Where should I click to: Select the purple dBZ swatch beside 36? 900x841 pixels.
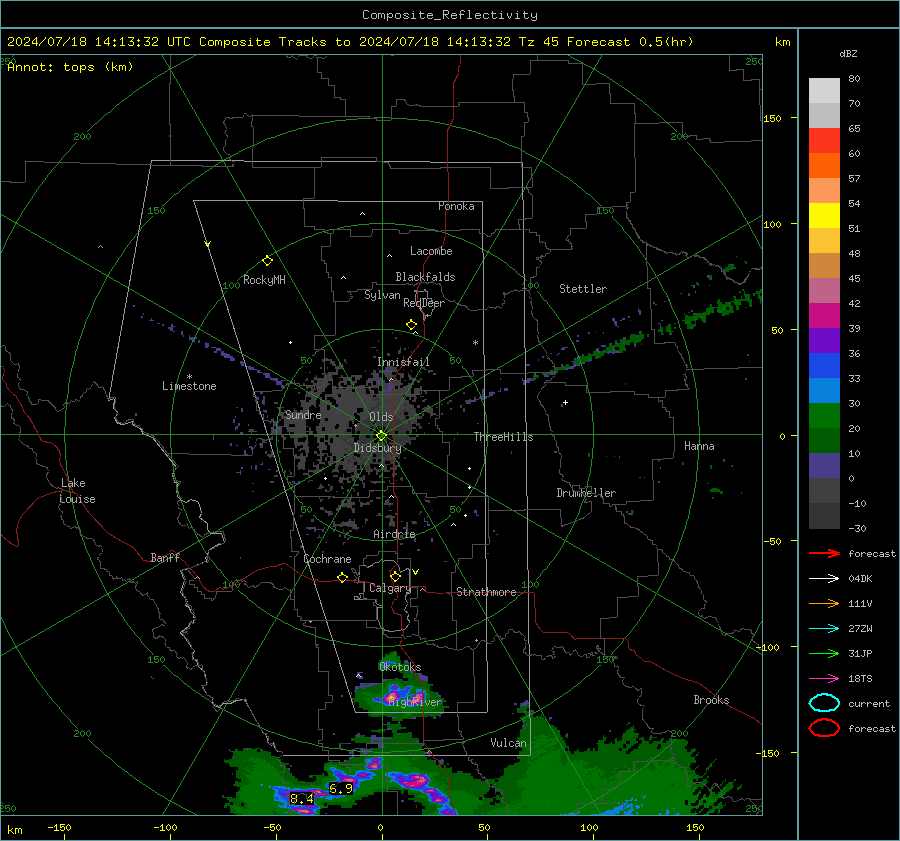coord(824,340)
